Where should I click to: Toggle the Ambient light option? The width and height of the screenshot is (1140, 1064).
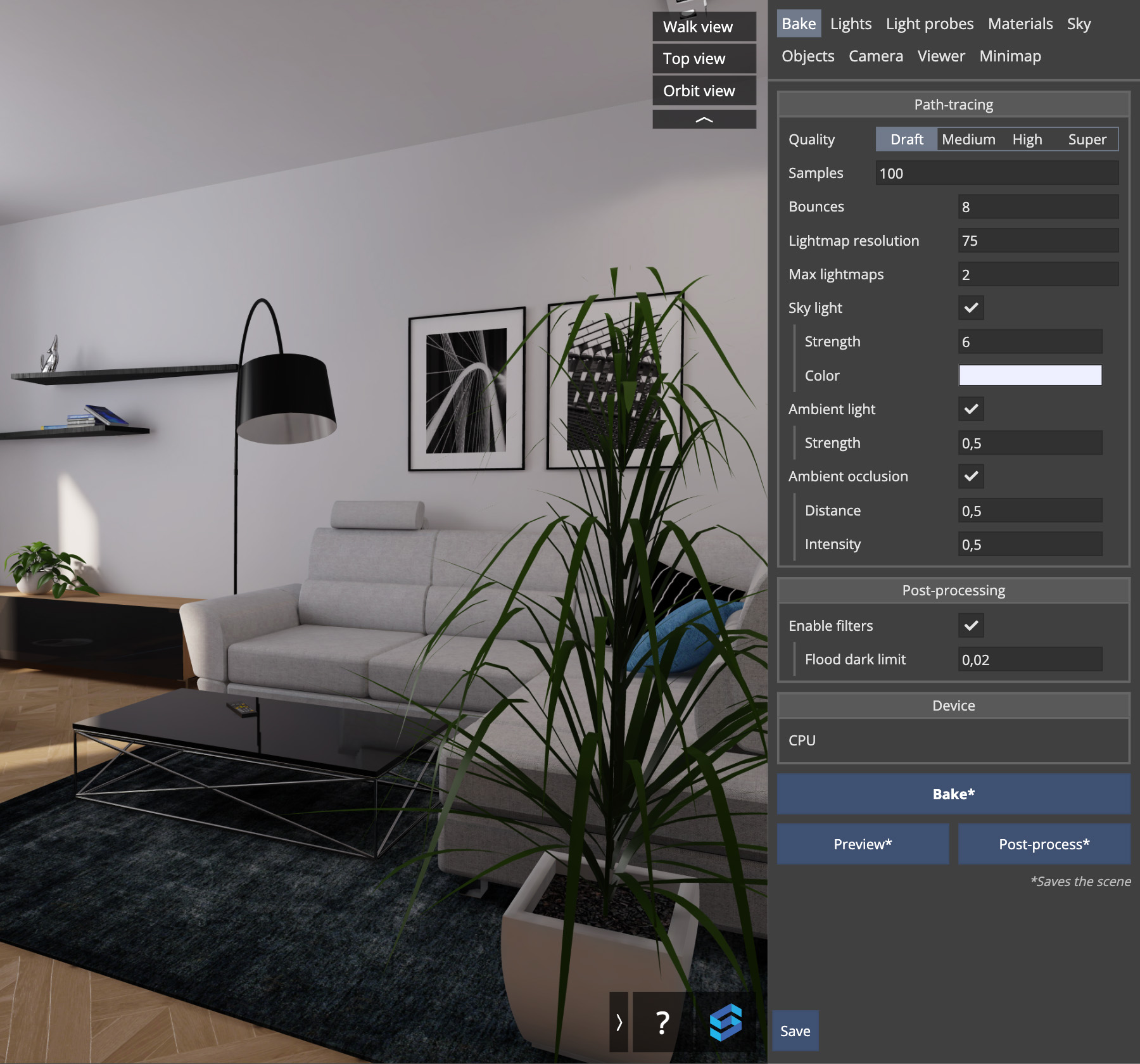point(971,410)
